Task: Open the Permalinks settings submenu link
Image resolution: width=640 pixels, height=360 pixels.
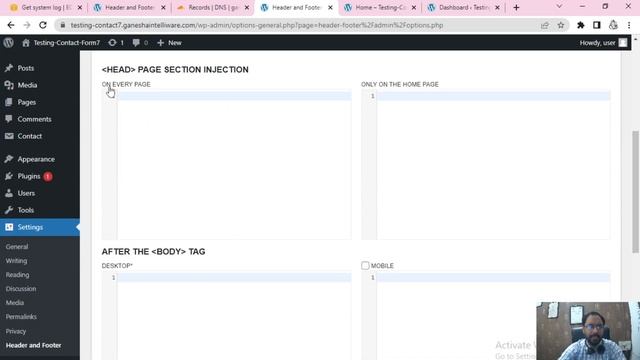Action: coord(21,317)
